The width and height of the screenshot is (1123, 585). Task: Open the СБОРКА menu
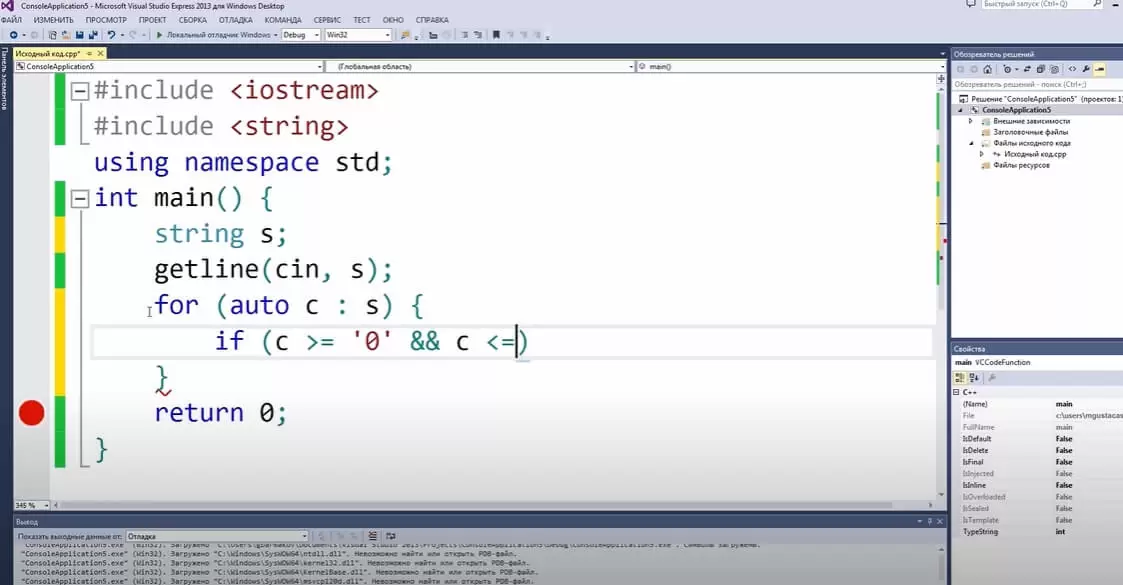193,20
